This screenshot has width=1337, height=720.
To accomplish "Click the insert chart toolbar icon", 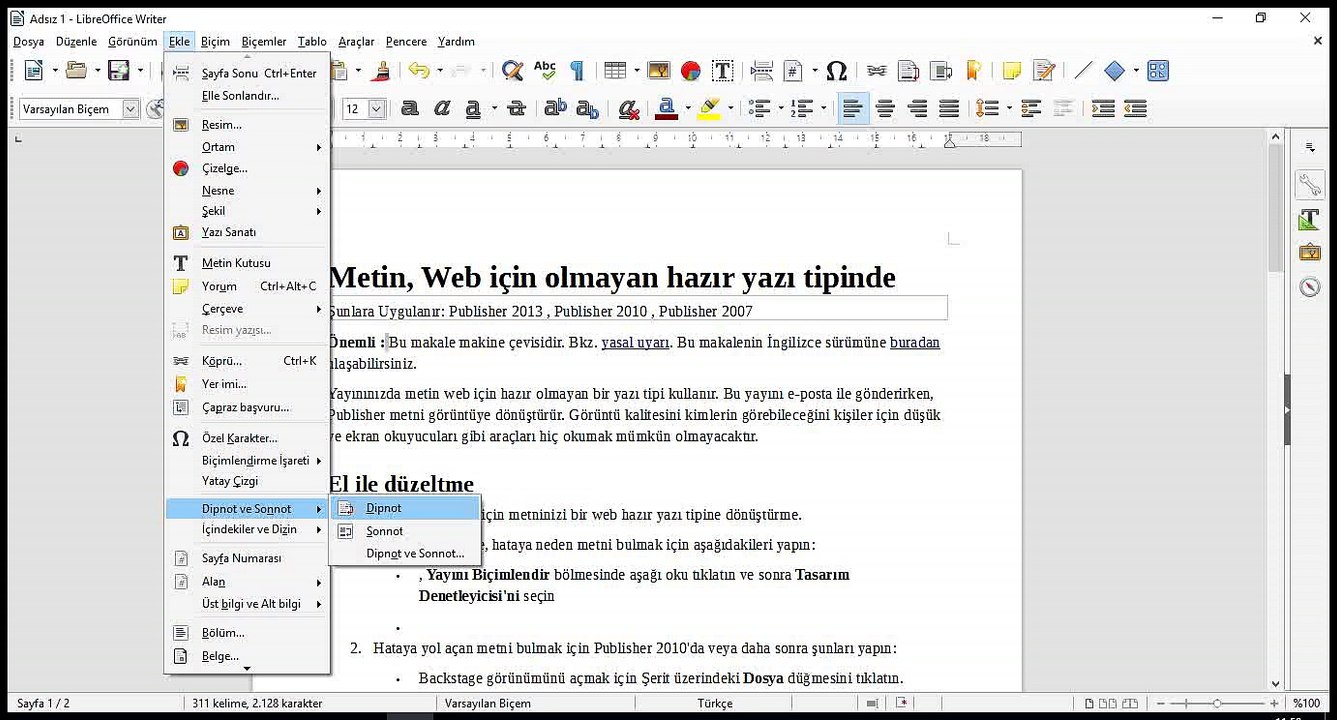I will pyautogui.click(x=691, y=71).
